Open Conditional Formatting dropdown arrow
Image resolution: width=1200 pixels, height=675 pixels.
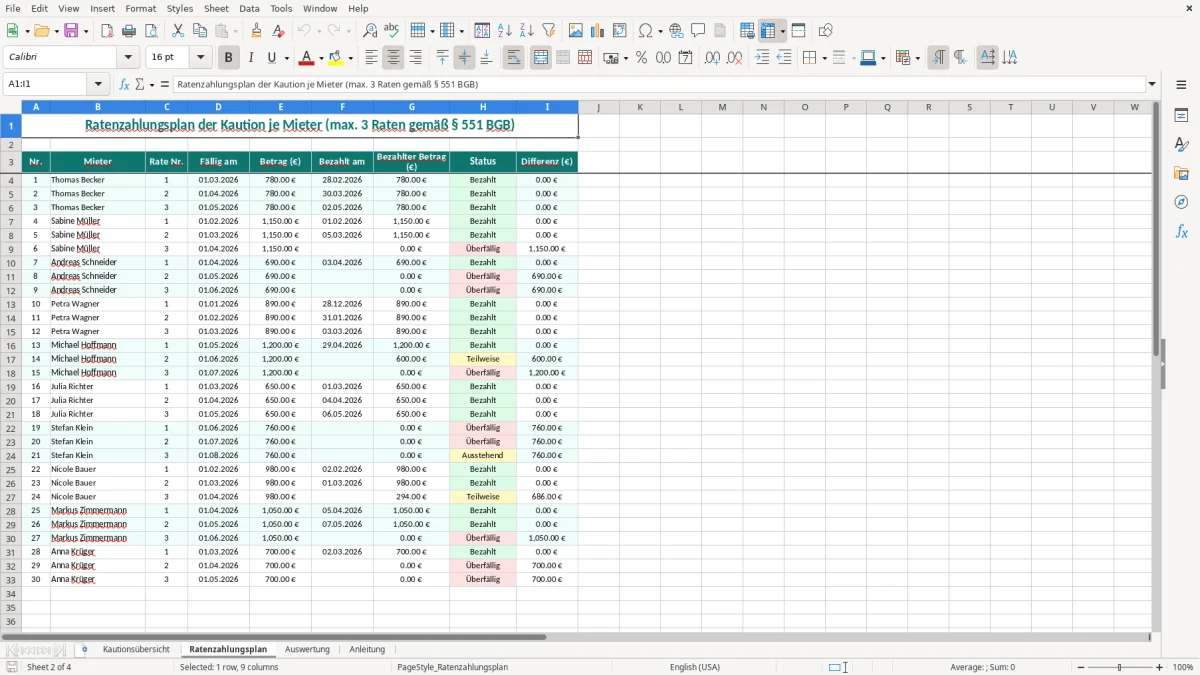pos(917,58)
